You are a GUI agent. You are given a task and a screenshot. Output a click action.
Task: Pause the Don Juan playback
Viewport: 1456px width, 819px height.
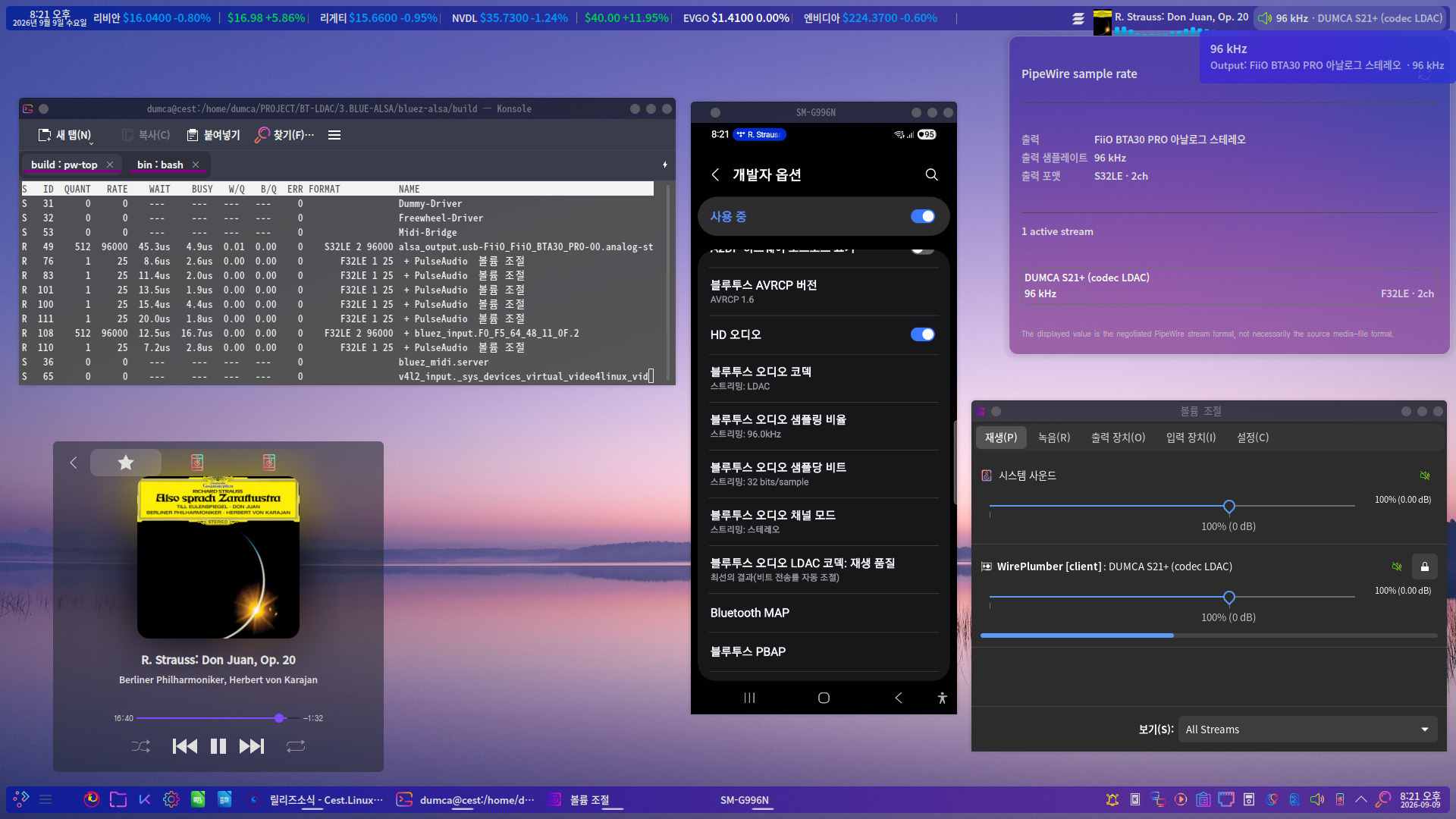tap(218, 746)
